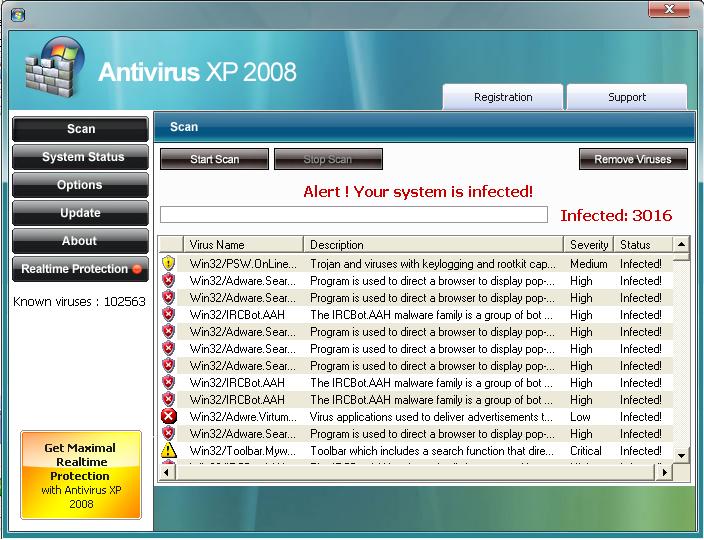Image resolution: width=704 pixels, height=540 pixels.
Task: Click the yellow warning triangle for Win32/Toolbar.Myw
Action: (x=169, y=451)
